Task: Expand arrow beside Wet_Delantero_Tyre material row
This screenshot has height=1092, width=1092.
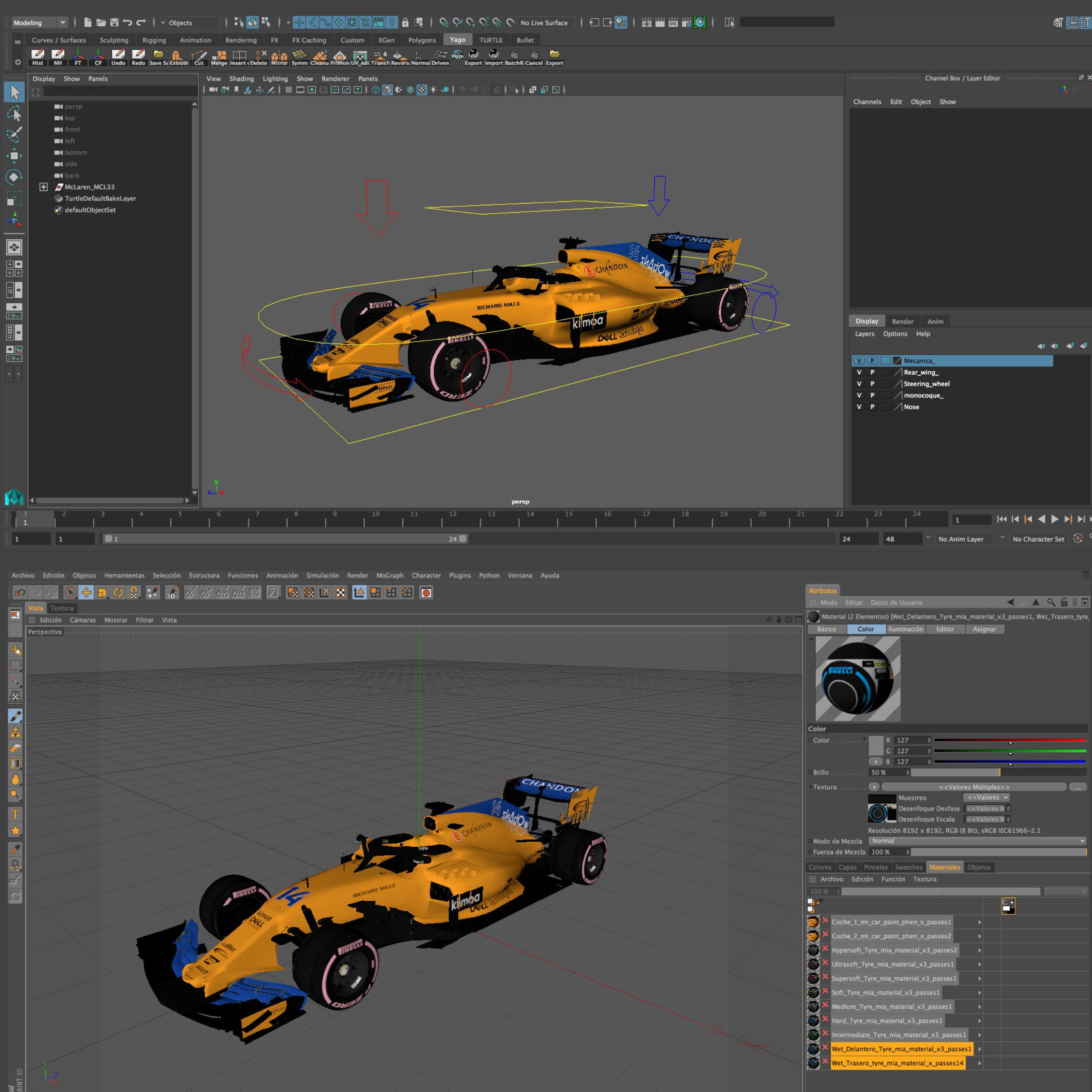Action: (979, 1049)
